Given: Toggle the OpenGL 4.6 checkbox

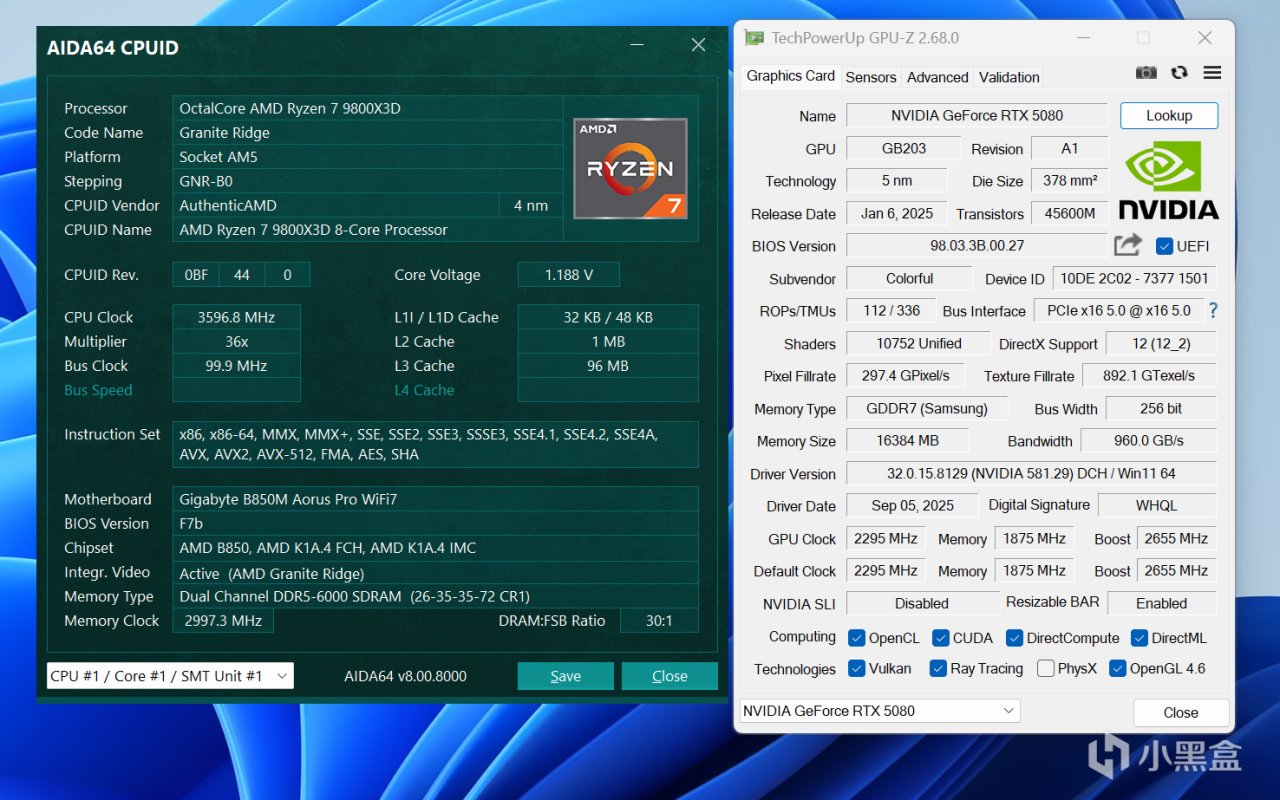Looking at the screenshot, I should (x=1117, y=668).
